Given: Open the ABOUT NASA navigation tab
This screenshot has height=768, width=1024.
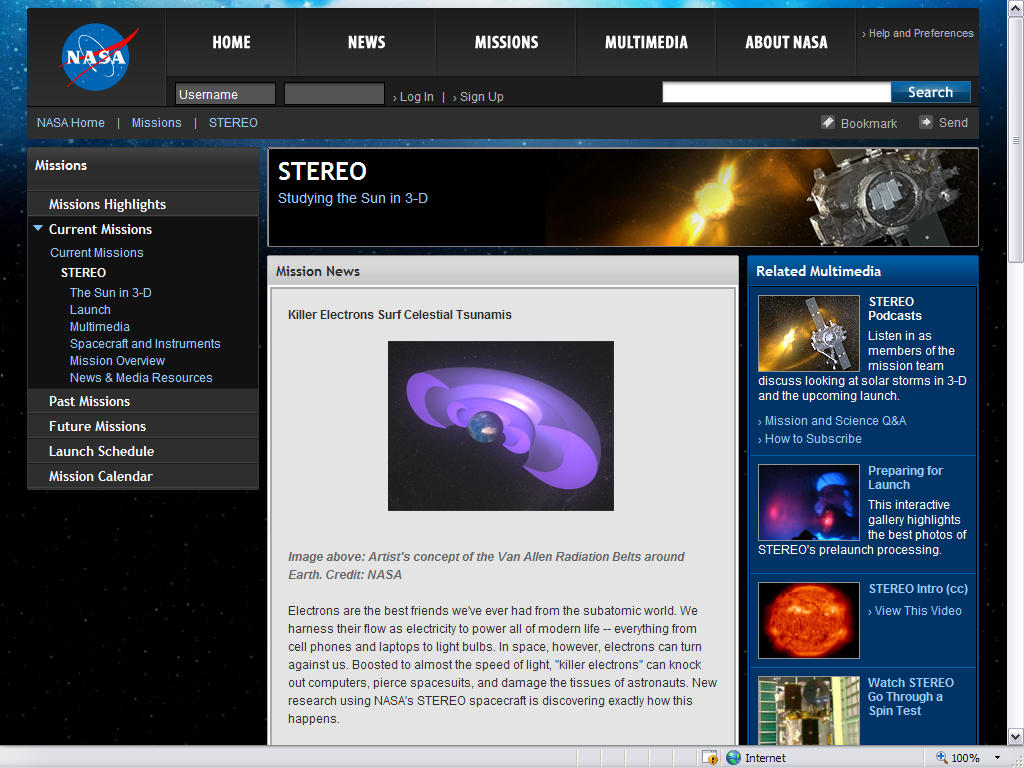Looking at the screenshot, I should click(x=786, y=42).
